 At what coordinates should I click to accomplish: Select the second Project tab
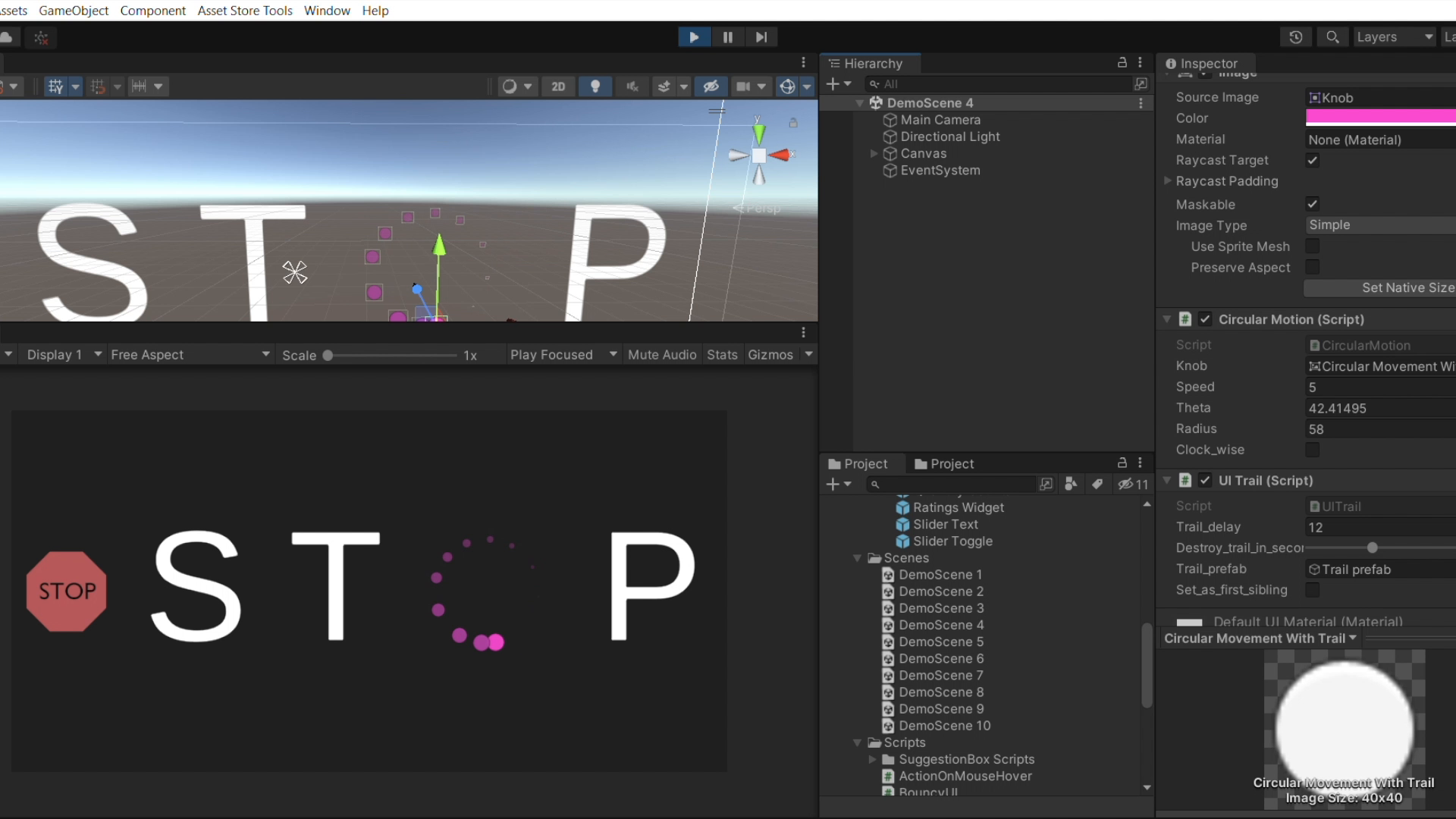click(x=944, y=464)
